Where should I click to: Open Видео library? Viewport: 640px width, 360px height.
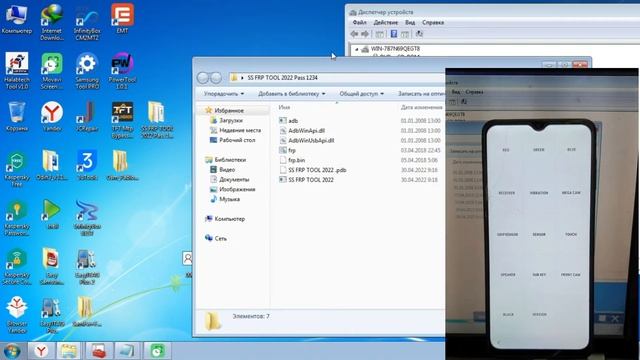pyautogui.click(x=227, y=169)
